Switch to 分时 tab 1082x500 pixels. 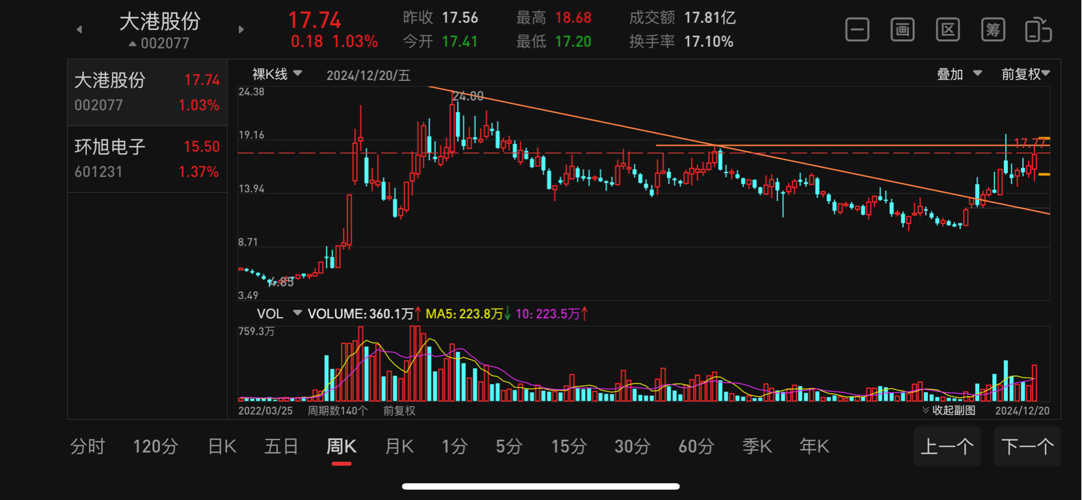[88, 446]
